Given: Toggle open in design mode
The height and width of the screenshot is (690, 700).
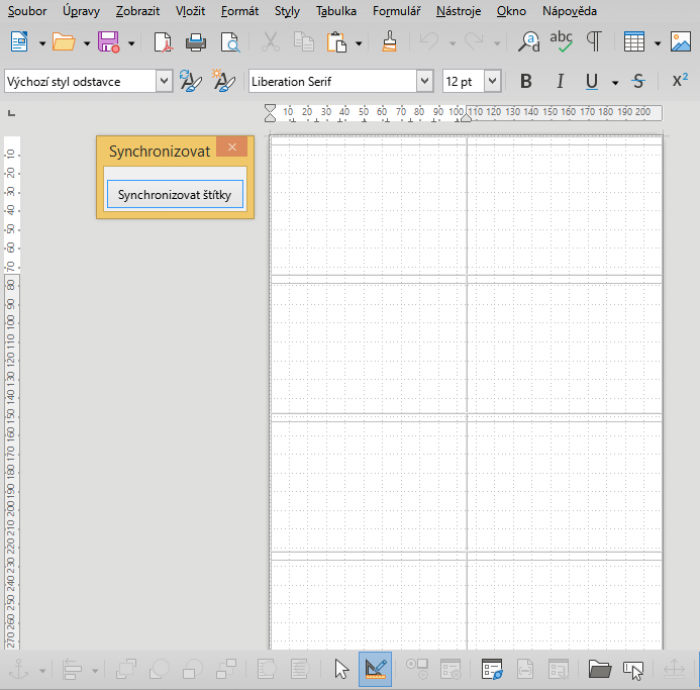Looking at the screenshot, I should [600, 669].
